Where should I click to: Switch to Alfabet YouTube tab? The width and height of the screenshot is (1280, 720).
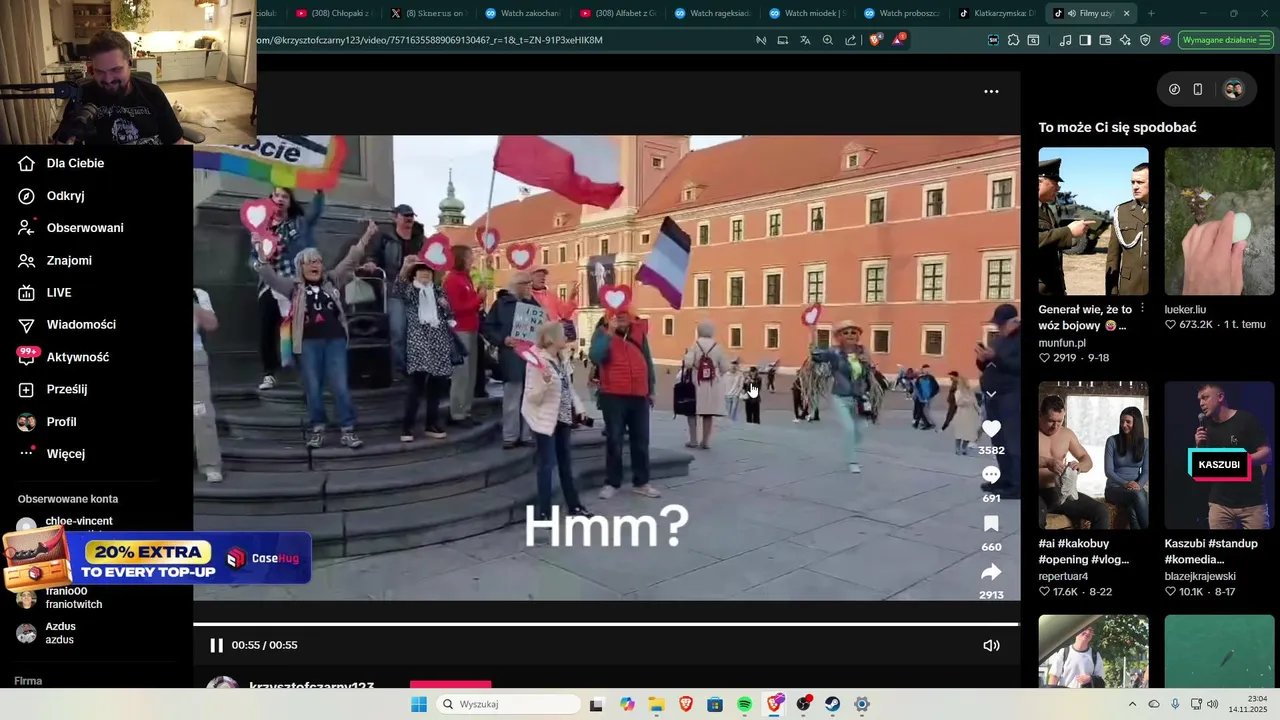(x=617, y=13)
